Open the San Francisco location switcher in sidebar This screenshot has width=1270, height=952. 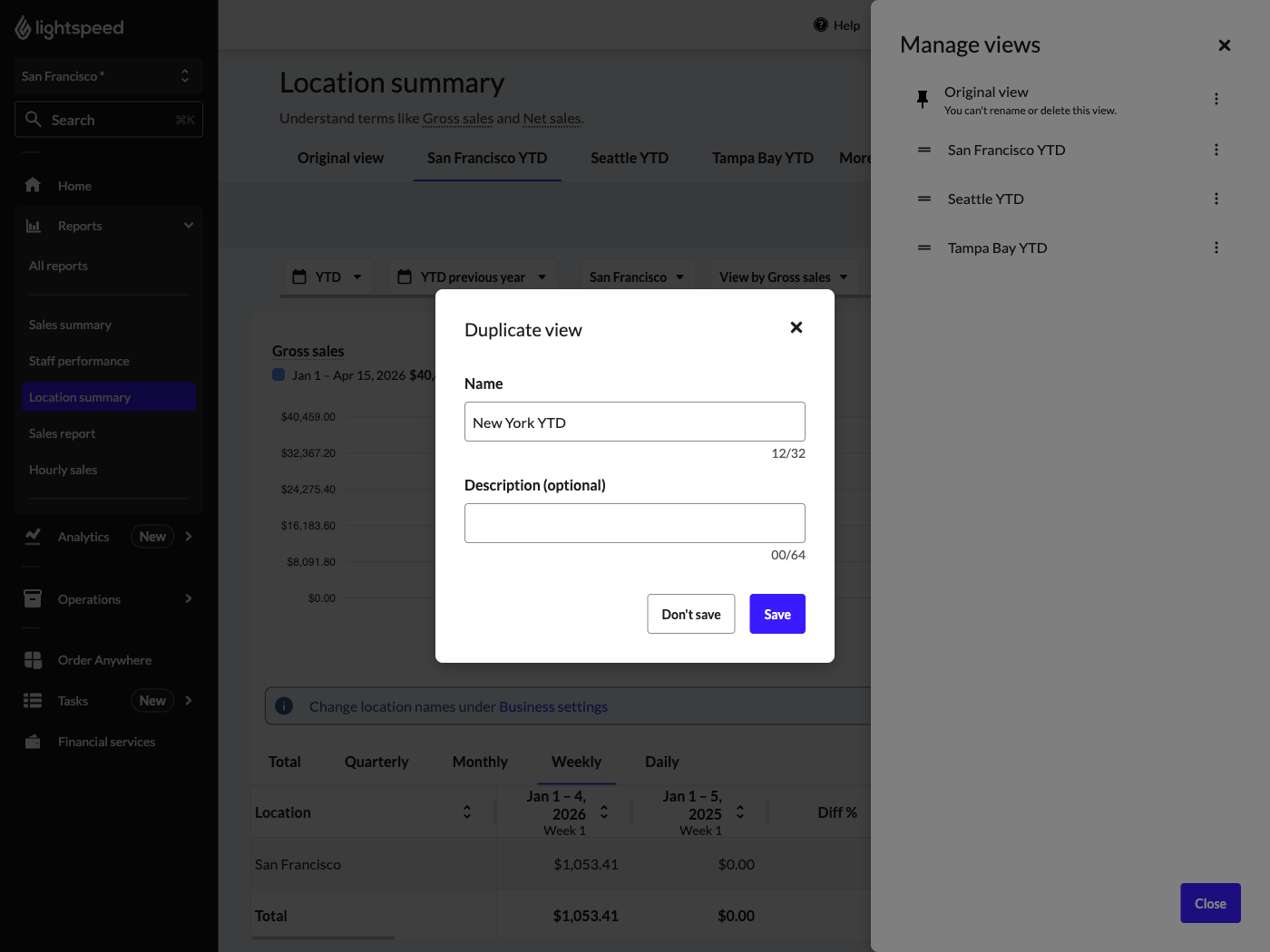pyautogui.click(x=108, y=76)
